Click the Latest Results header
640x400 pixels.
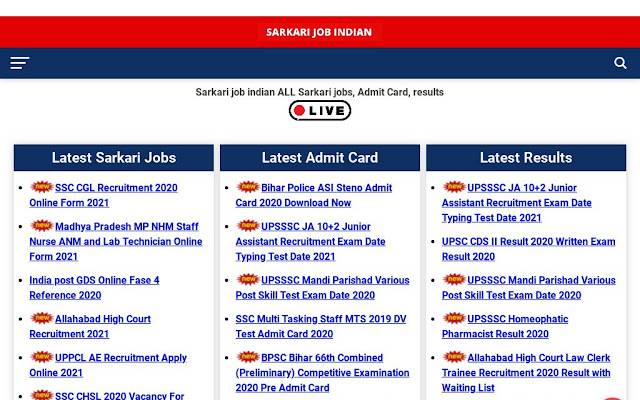(x=526, y=158)
